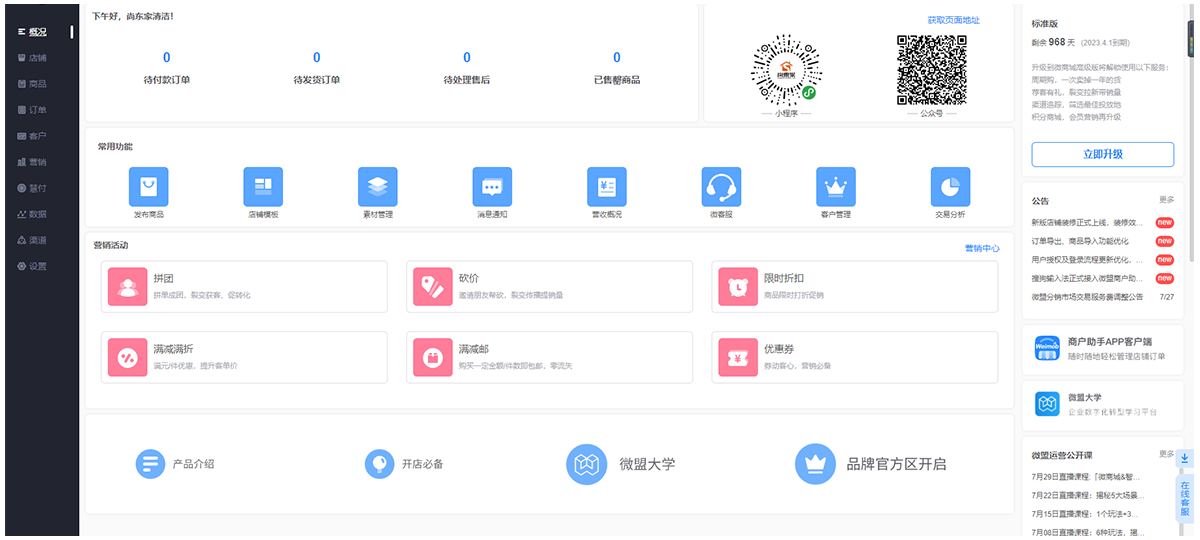
Task: Click the 店铺模板 layout icon
Action: pyautogui.click(x=263, y=187)
